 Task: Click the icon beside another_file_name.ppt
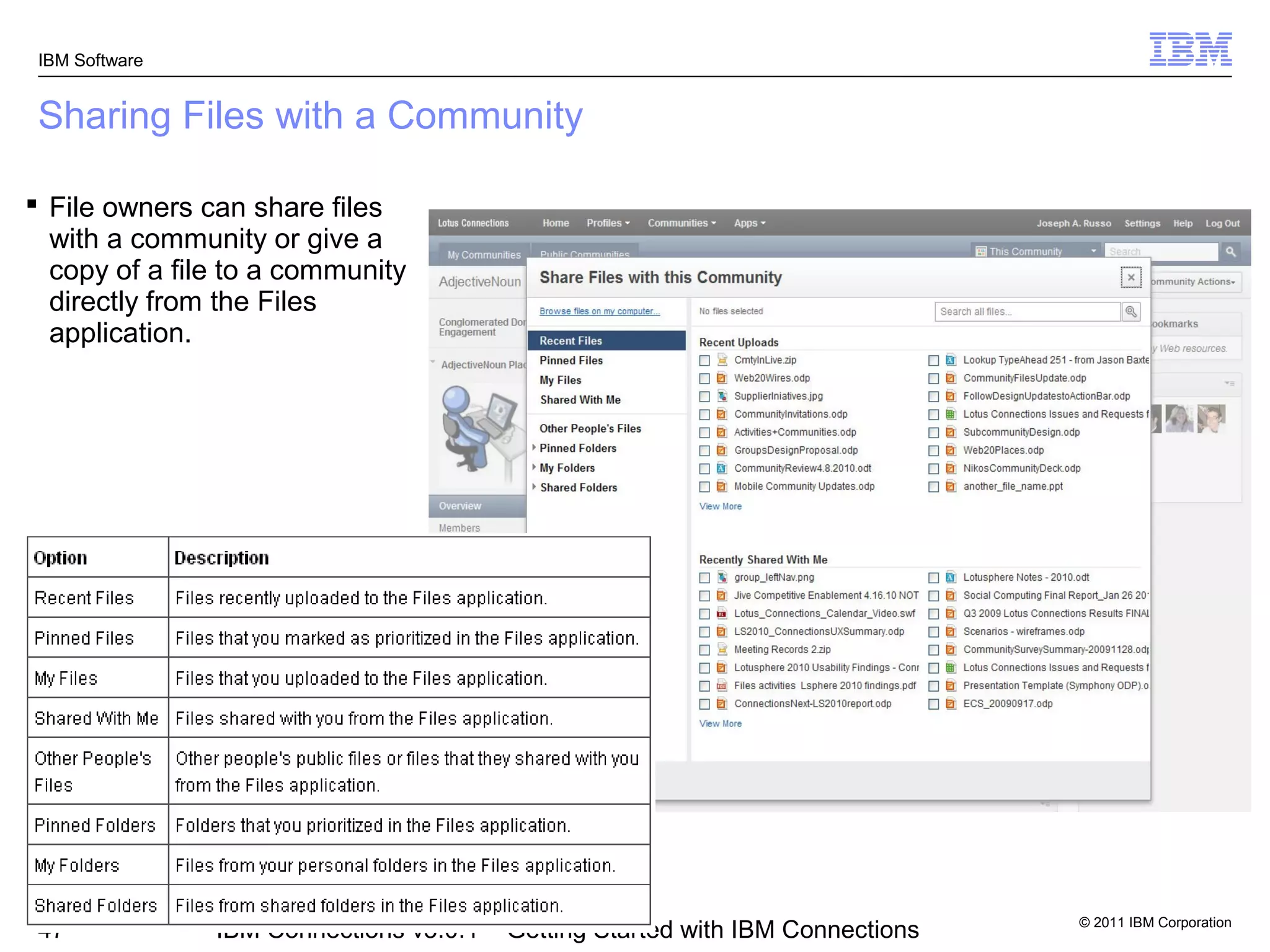click(951, 487)
